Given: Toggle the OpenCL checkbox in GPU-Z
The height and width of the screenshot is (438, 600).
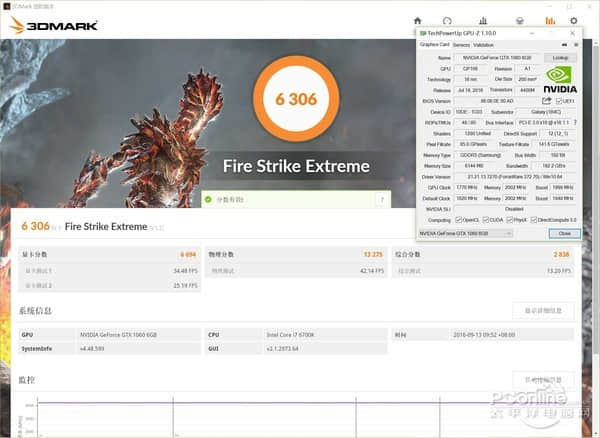Looking at the screenshot, I should pos(458,220).
